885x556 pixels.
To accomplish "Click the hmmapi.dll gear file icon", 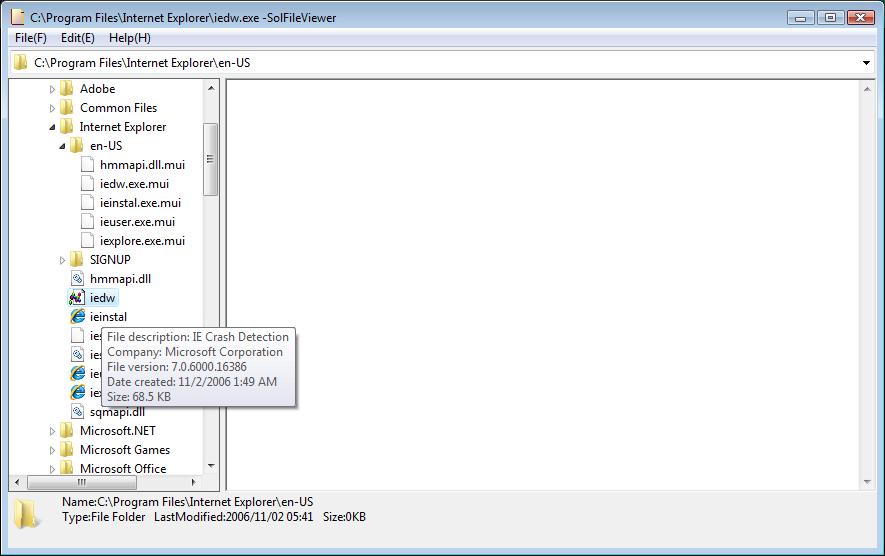I will coord(77,278).
